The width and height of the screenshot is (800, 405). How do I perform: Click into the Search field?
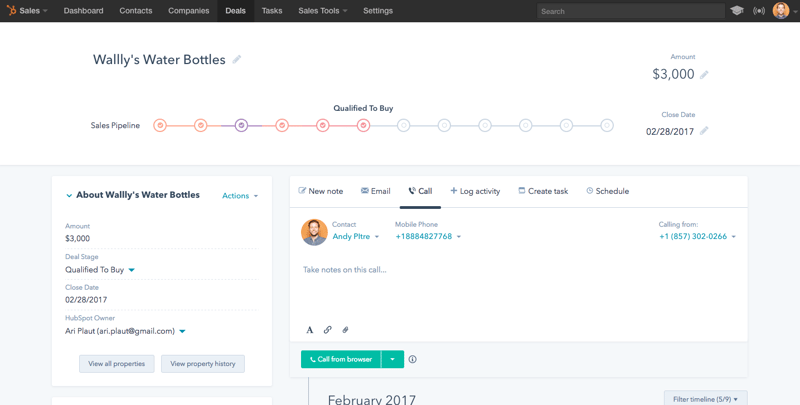(630, 11)
